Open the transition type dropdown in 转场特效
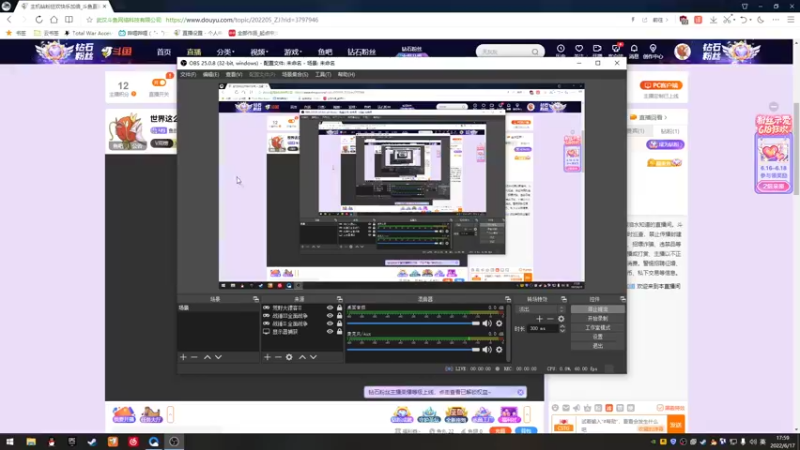 (541, 309)
